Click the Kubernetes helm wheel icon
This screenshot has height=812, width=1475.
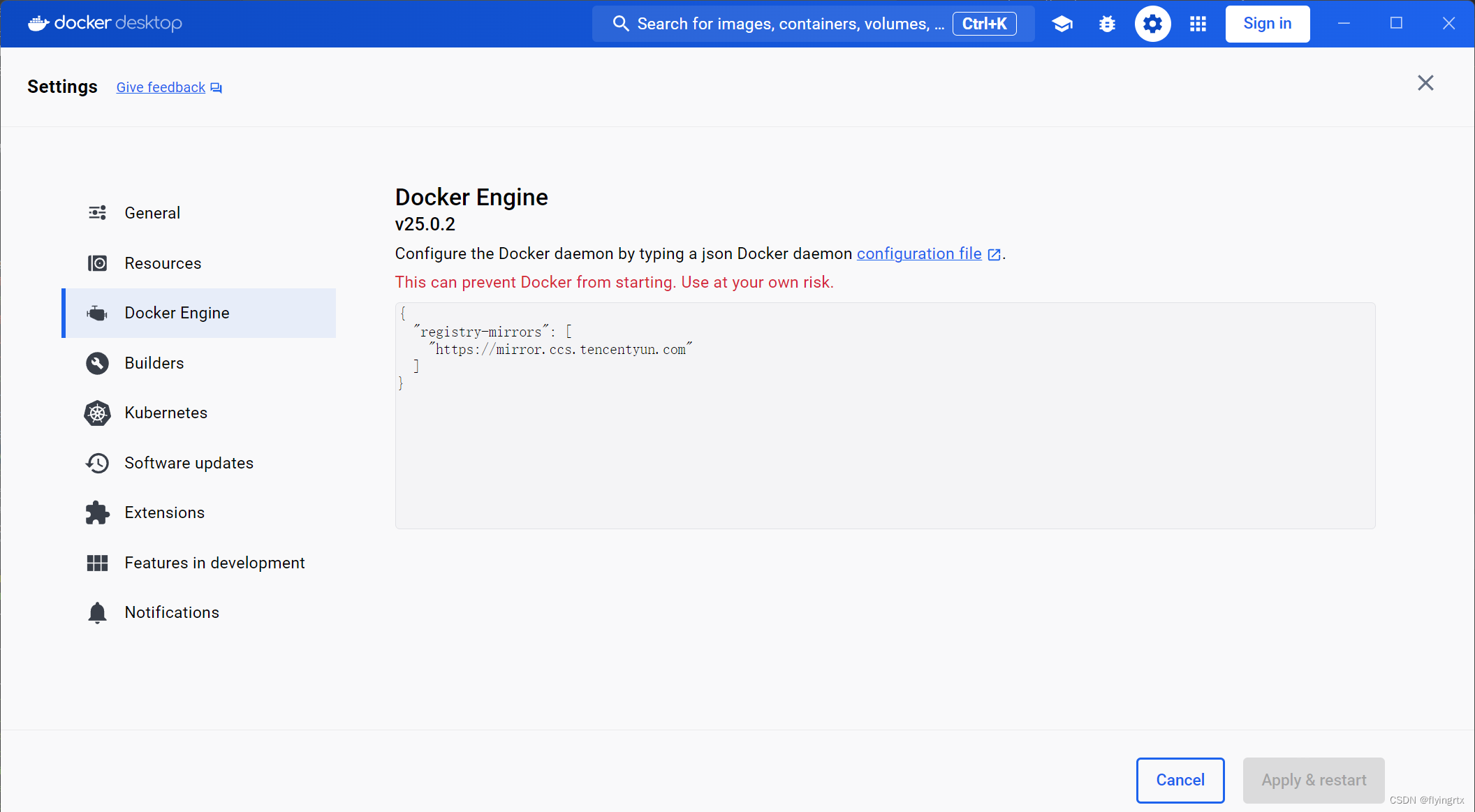97,413
